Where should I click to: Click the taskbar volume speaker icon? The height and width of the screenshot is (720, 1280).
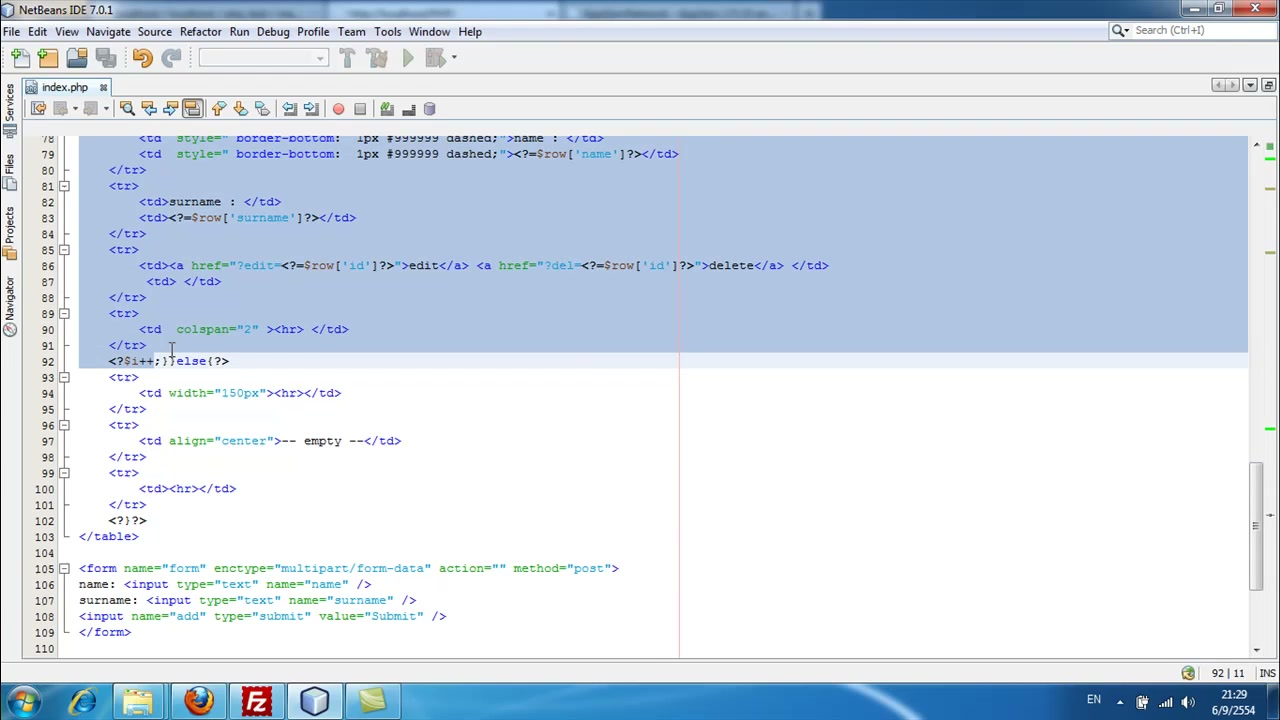(x=1188, y=702)
